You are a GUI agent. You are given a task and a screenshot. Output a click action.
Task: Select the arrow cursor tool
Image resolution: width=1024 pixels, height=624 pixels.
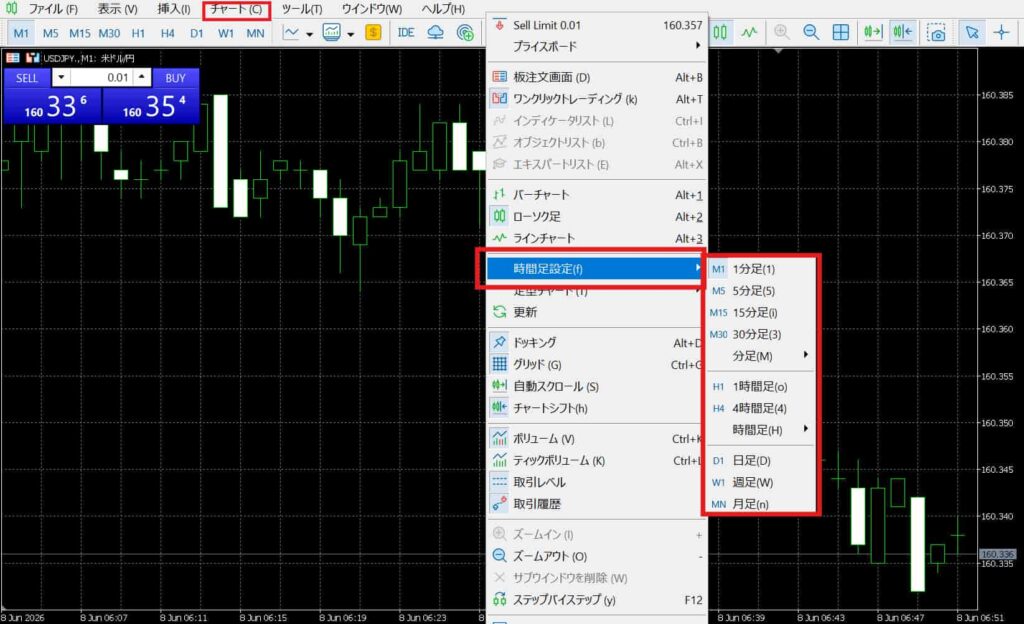(972, 32)
